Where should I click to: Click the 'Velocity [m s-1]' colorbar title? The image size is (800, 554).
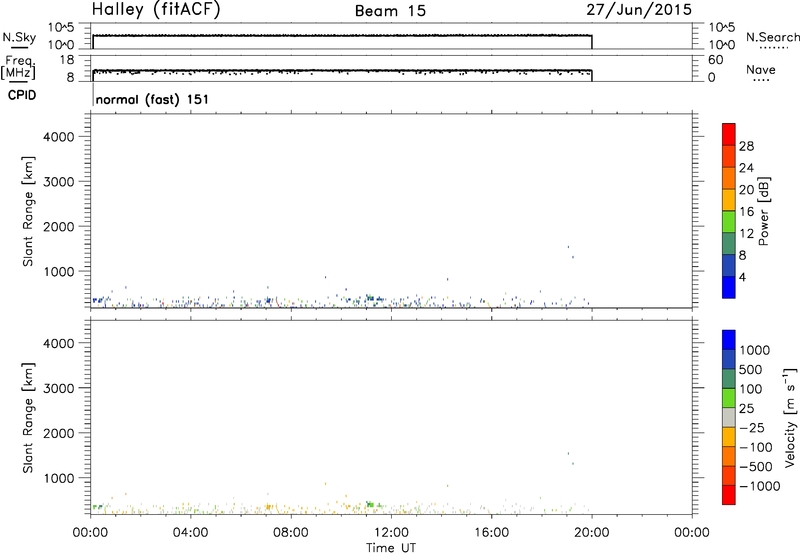(x=790, y=417)
